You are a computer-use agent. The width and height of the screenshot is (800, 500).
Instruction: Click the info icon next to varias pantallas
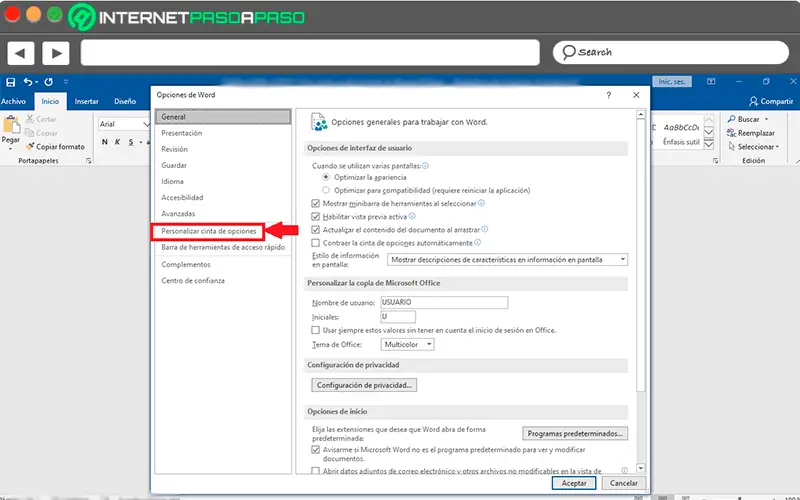(x=426, y=165)
